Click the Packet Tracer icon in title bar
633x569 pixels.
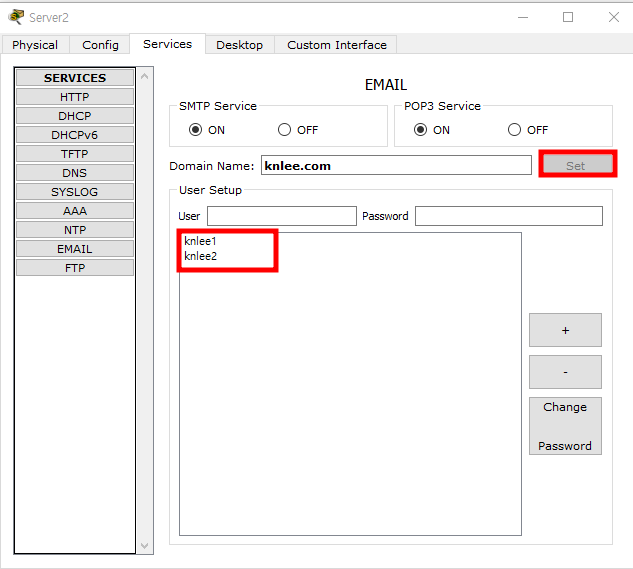tap(16, 17)
